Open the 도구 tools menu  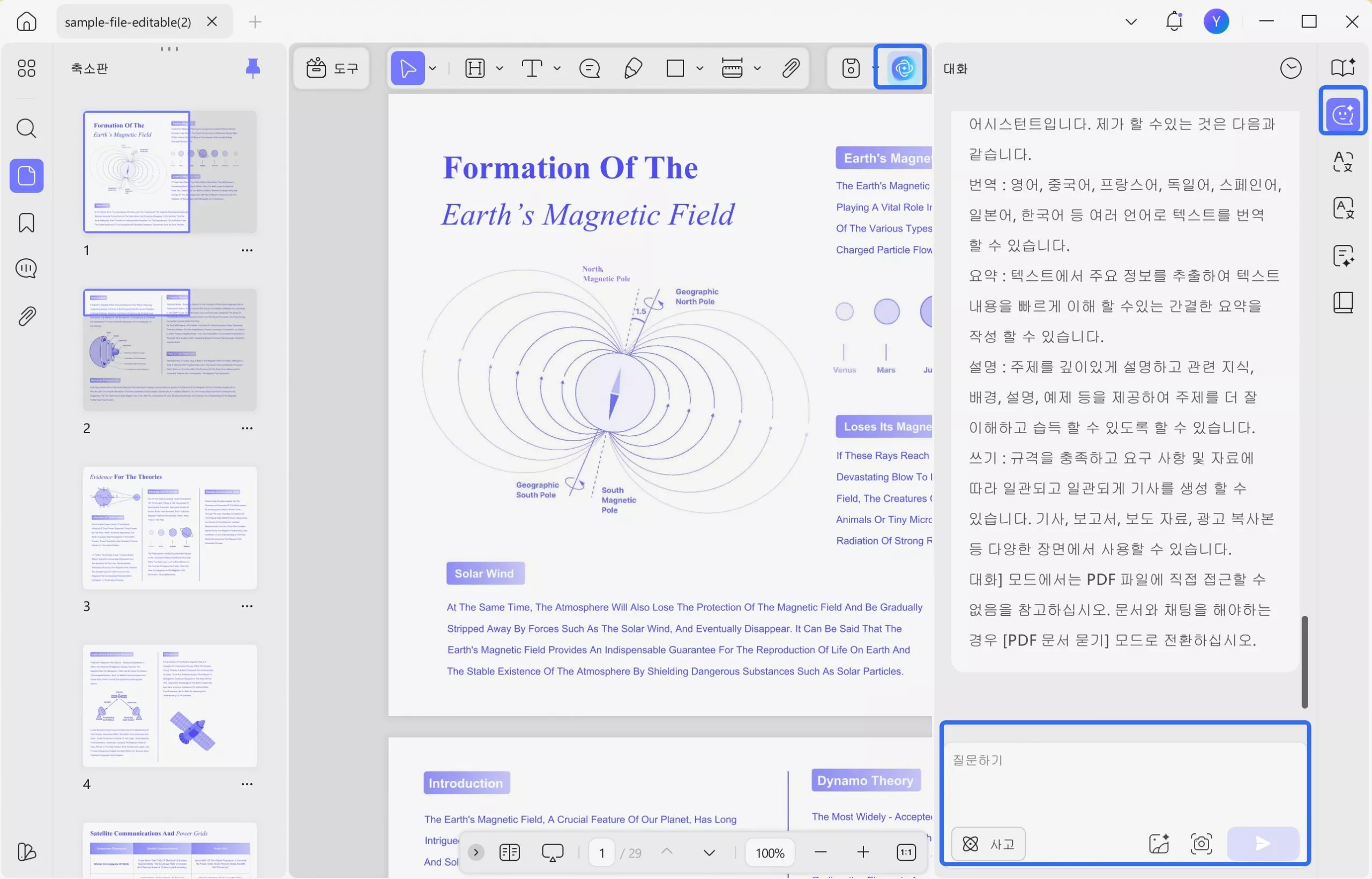[x=332, y=69]
